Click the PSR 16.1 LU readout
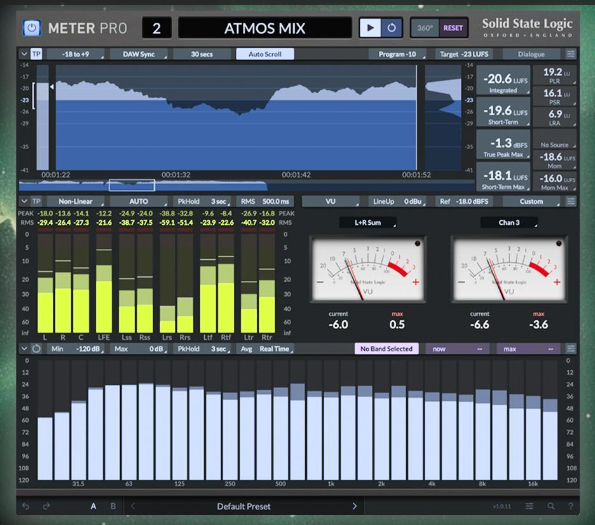595x525 pixels. [x=555, y=96]
